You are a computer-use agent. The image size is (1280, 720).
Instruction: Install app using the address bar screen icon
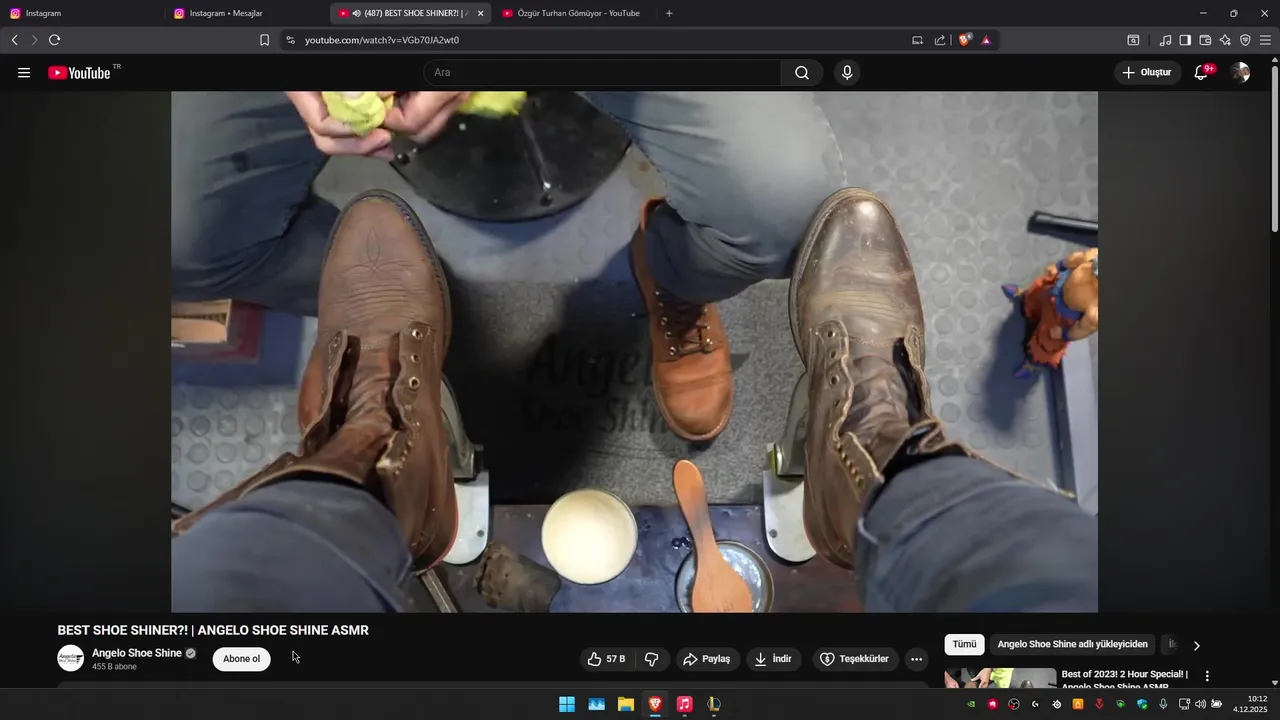(x=917, y=40)
